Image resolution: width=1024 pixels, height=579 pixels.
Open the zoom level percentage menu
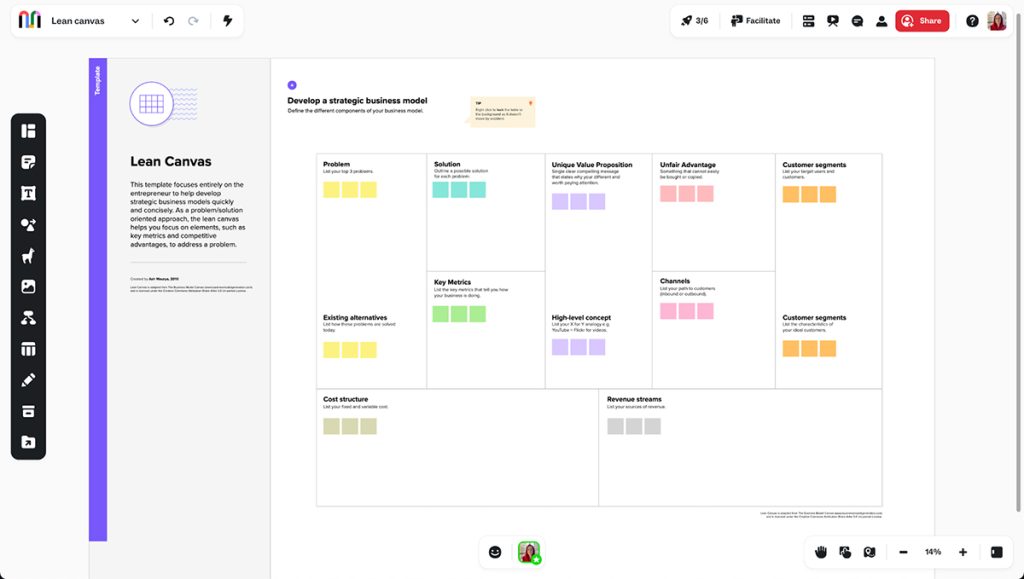tap(932, 551)
